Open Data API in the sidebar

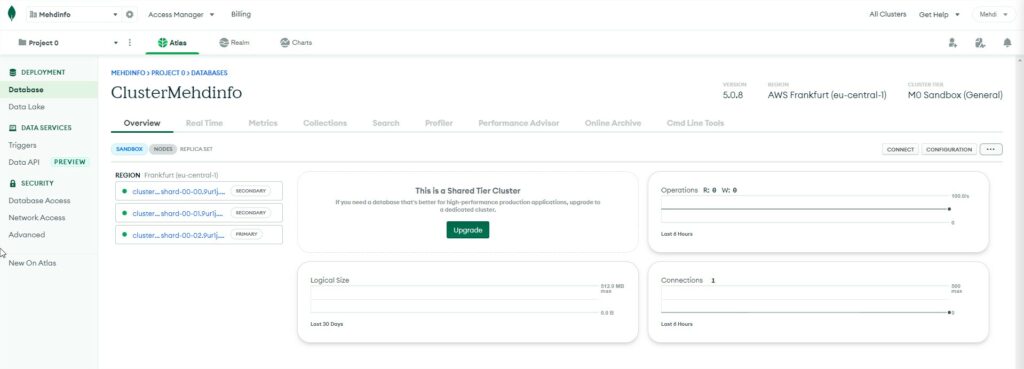tap(24, 162)
